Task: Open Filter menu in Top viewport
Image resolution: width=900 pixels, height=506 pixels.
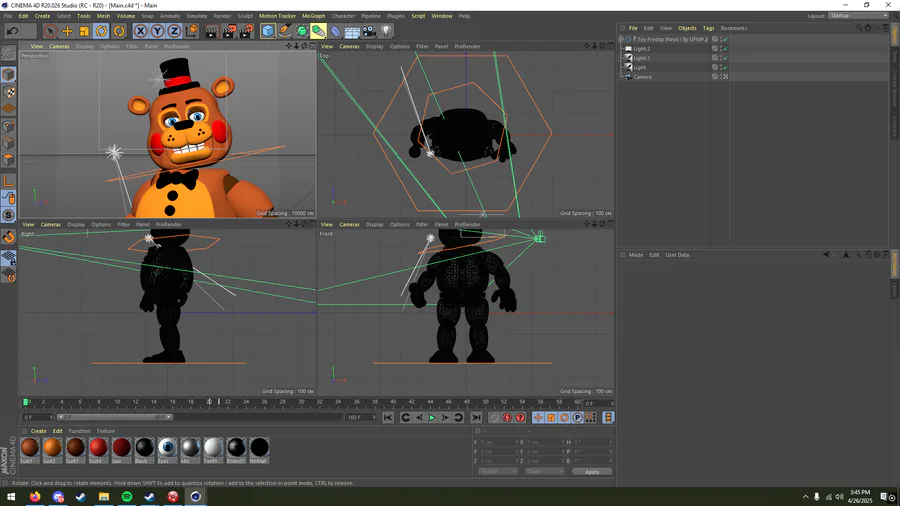Action: [422, 46]
